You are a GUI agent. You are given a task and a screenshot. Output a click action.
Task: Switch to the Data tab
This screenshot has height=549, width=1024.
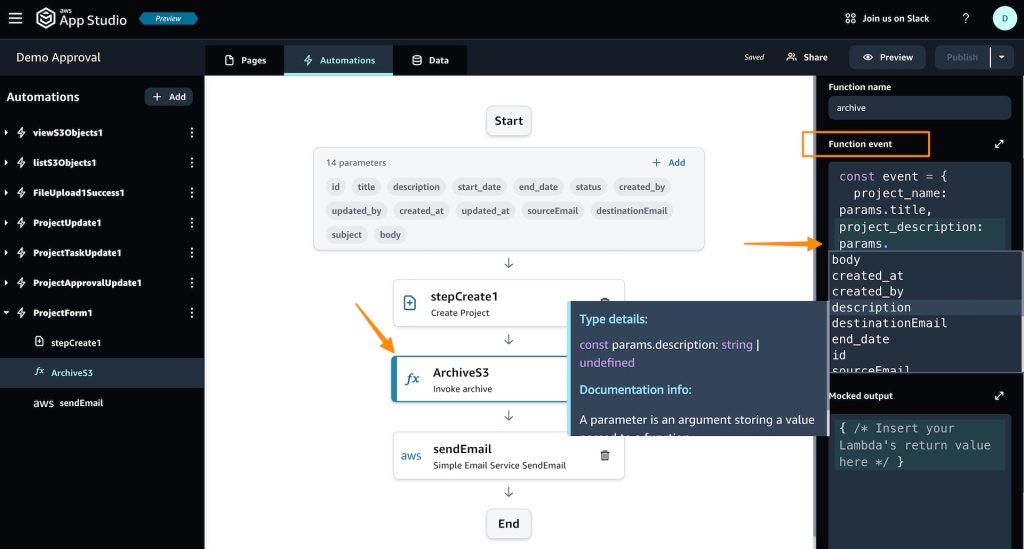pyautogui.click(x=430, y=60)
